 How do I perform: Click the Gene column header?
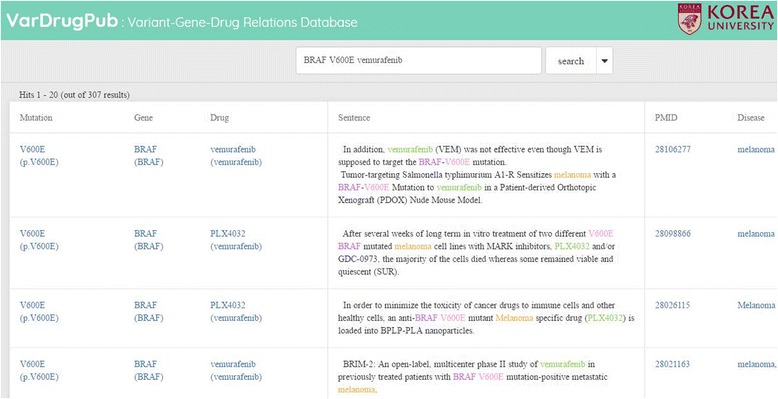pos(143,118)
